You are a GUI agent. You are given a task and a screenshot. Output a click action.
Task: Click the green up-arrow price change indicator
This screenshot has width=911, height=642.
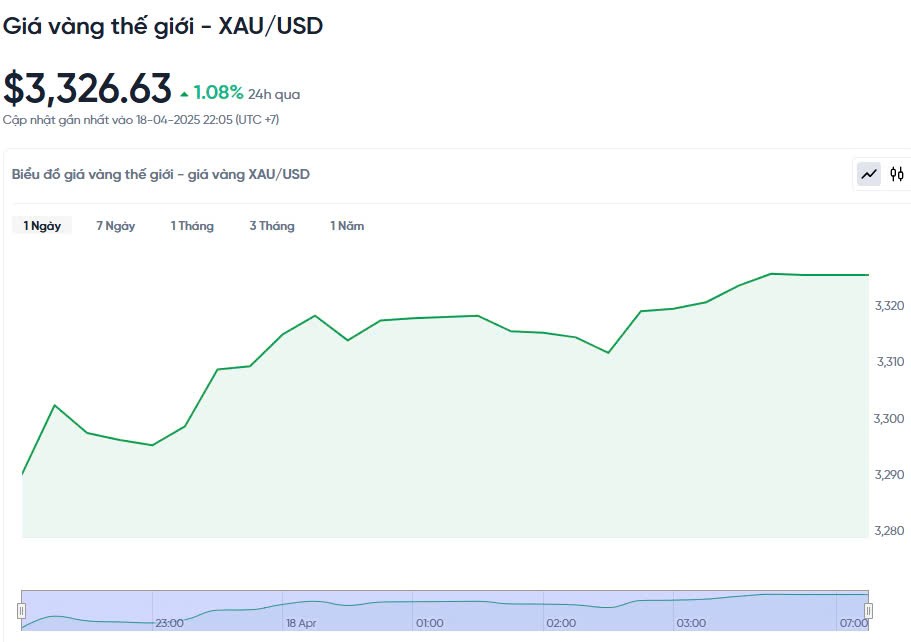(x=184, y=95)
